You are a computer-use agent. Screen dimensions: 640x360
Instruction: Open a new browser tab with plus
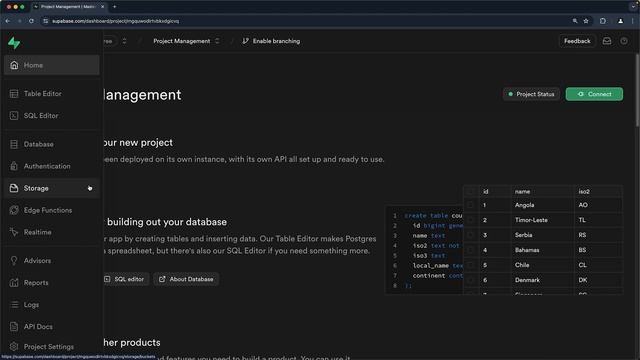tap(114, 7)
